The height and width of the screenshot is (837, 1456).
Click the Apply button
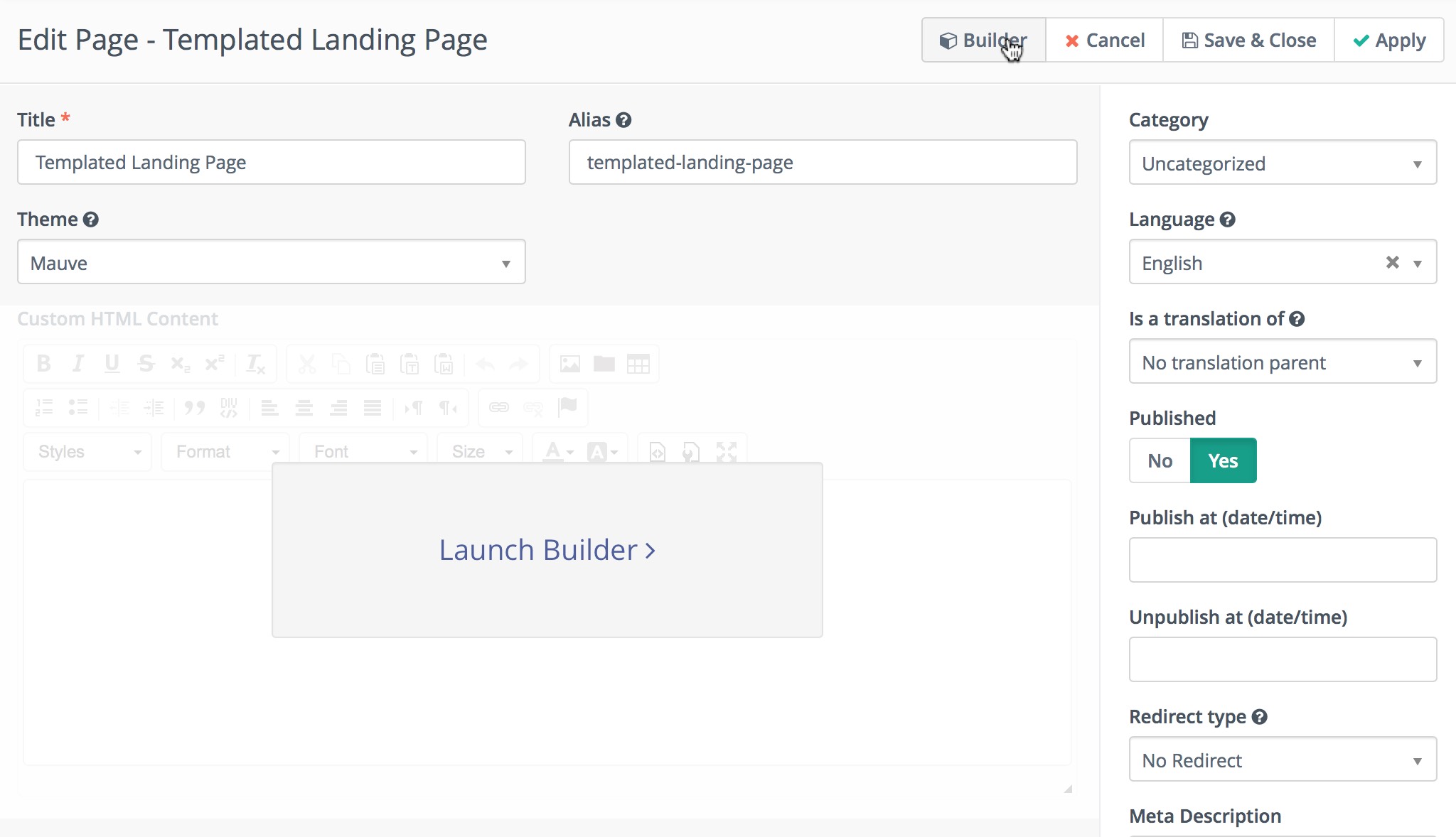point(1388,40)
